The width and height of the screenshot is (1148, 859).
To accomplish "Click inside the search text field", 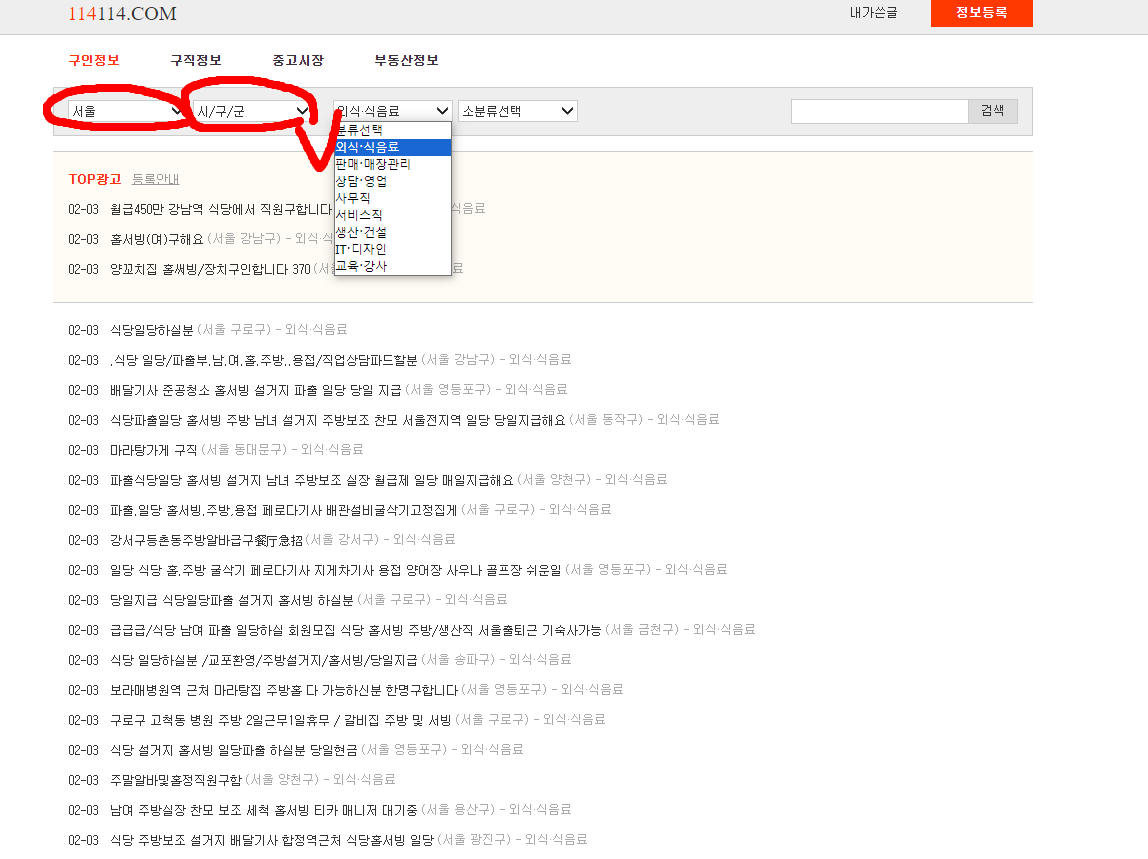I will point(879,111).
